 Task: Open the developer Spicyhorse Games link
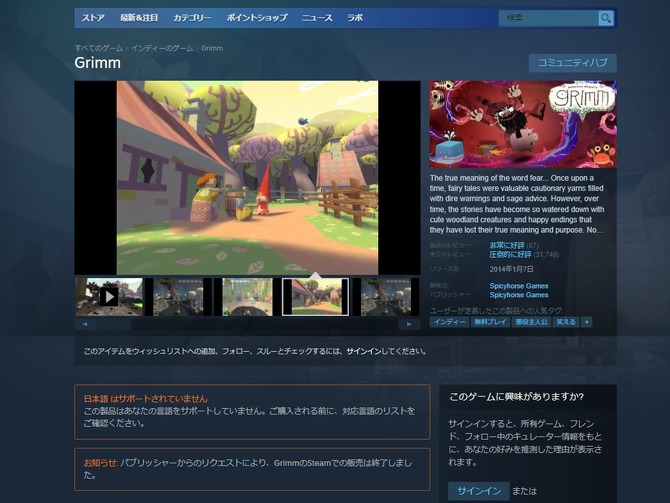point(519,286)
